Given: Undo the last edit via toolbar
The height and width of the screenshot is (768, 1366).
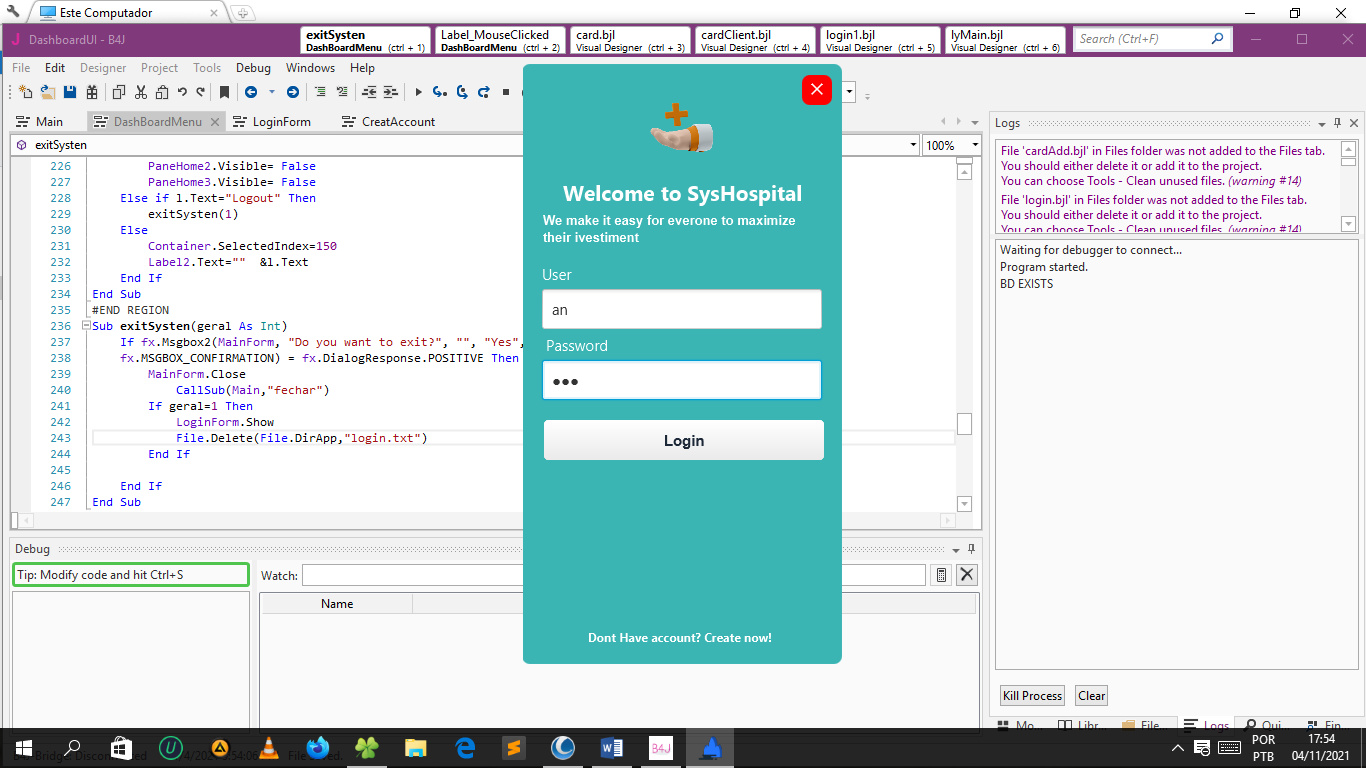Looking at the screenshot, I should pyautogui.click(x=182, y=92).
